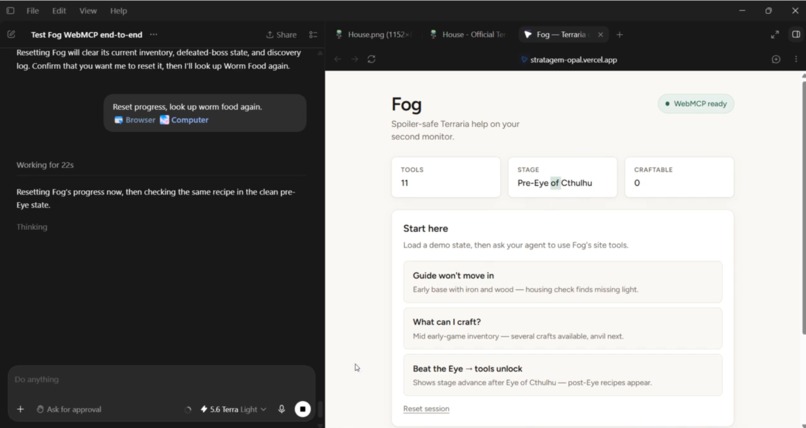This screenshot has height=428, width=806.
Task: Click the TOOLS 11 stat card
Action: pyautogui.click(x=446, y=177)
